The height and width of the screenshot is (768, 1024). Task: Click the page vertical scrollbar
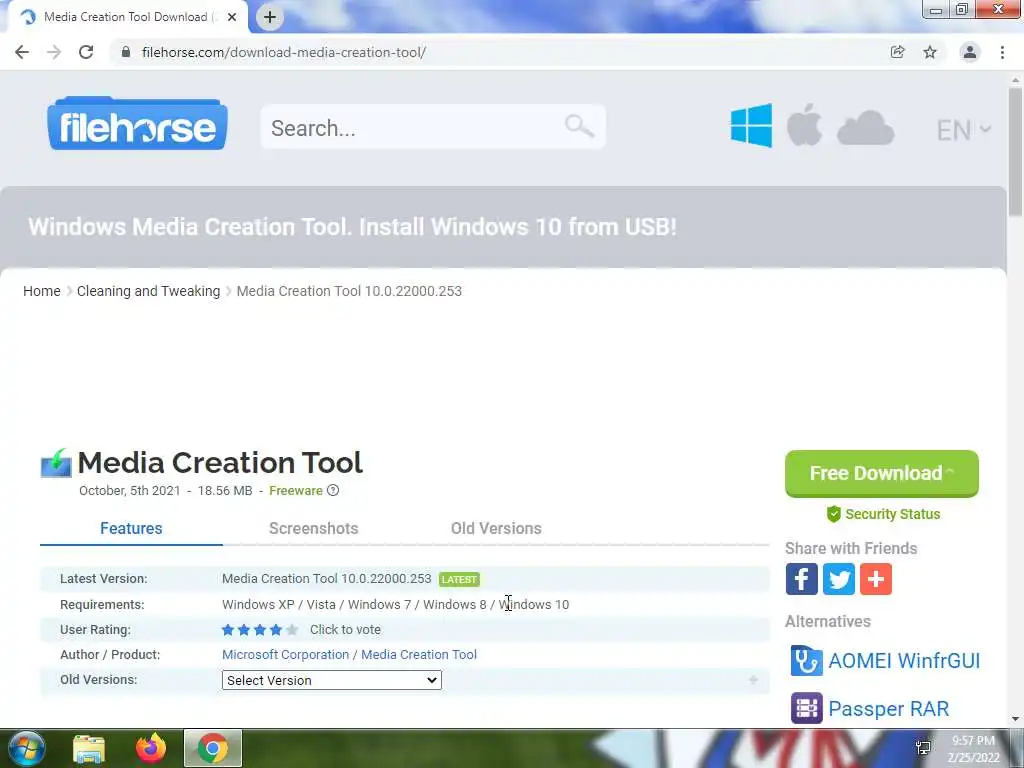click(1015, 150)
